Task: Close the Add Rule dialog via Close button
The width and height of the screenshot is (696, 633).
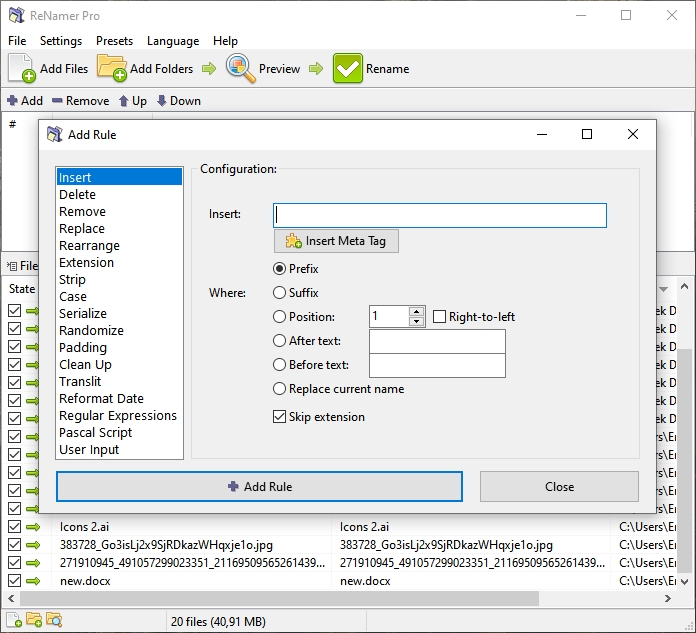Action: pyautogui.click(x=559, y=487)
